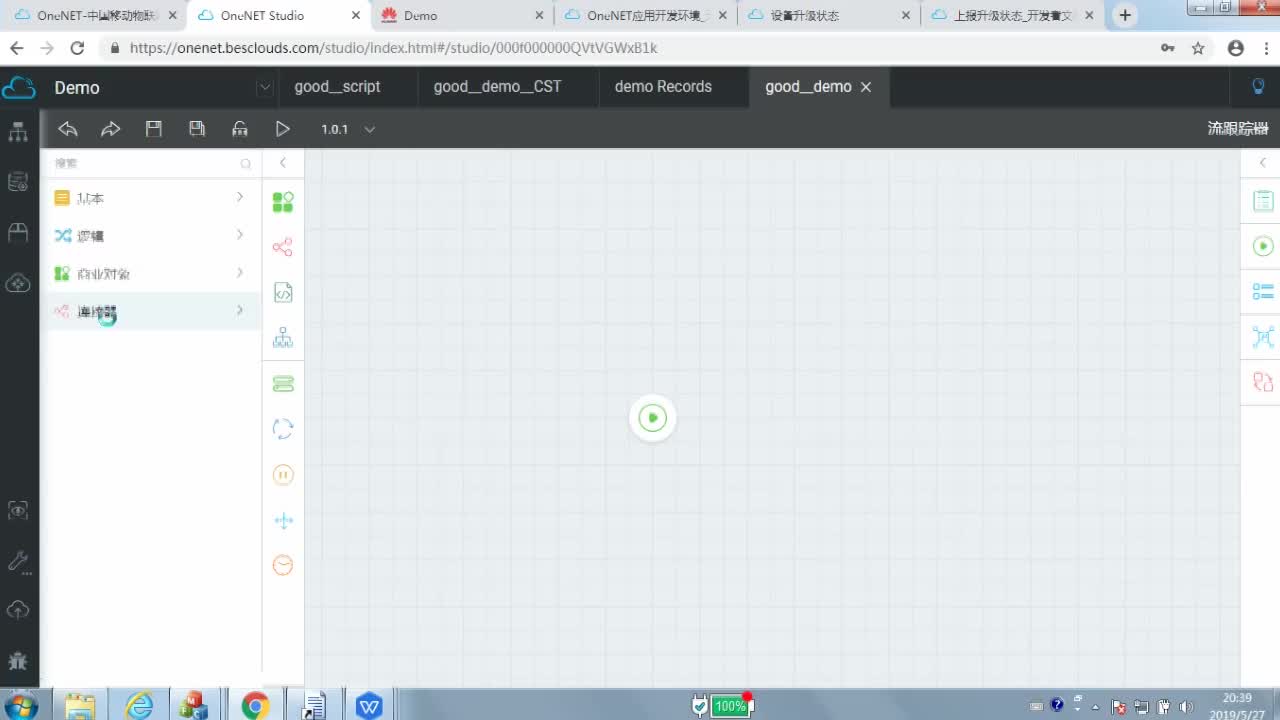Expand the category with the green objects icon
Screen dimensions: 1280x720
pyautogui.click(x=150, y=273)
